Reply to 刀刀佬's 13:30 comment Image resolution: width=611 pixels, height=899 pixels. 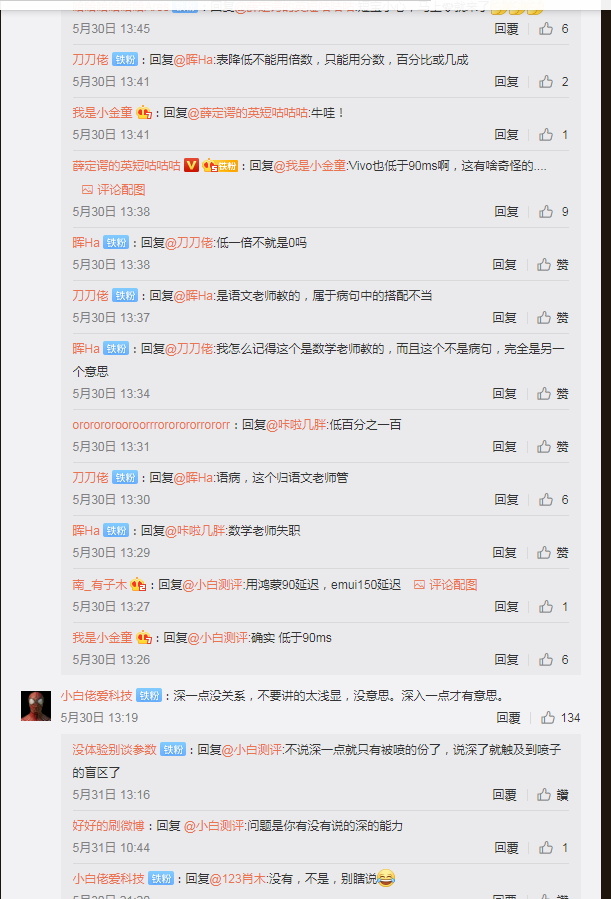point(506,500)
